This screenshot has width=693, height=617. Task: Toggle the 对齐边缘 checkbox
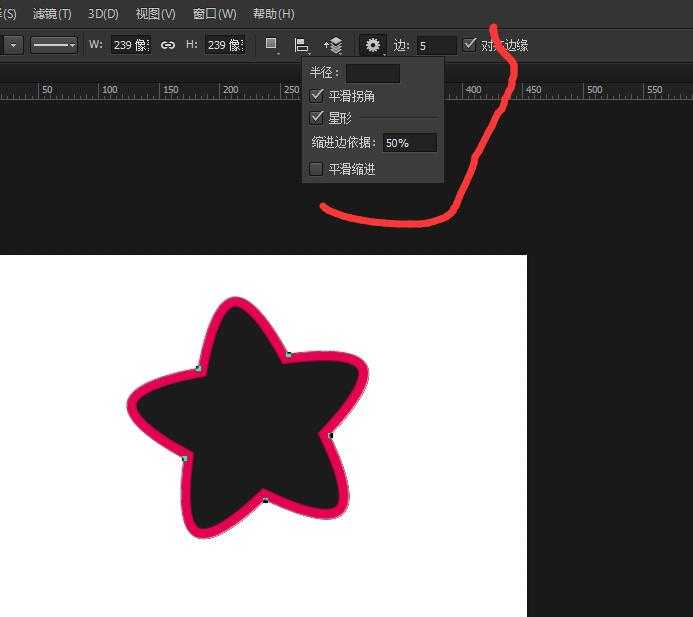point(469,44)
